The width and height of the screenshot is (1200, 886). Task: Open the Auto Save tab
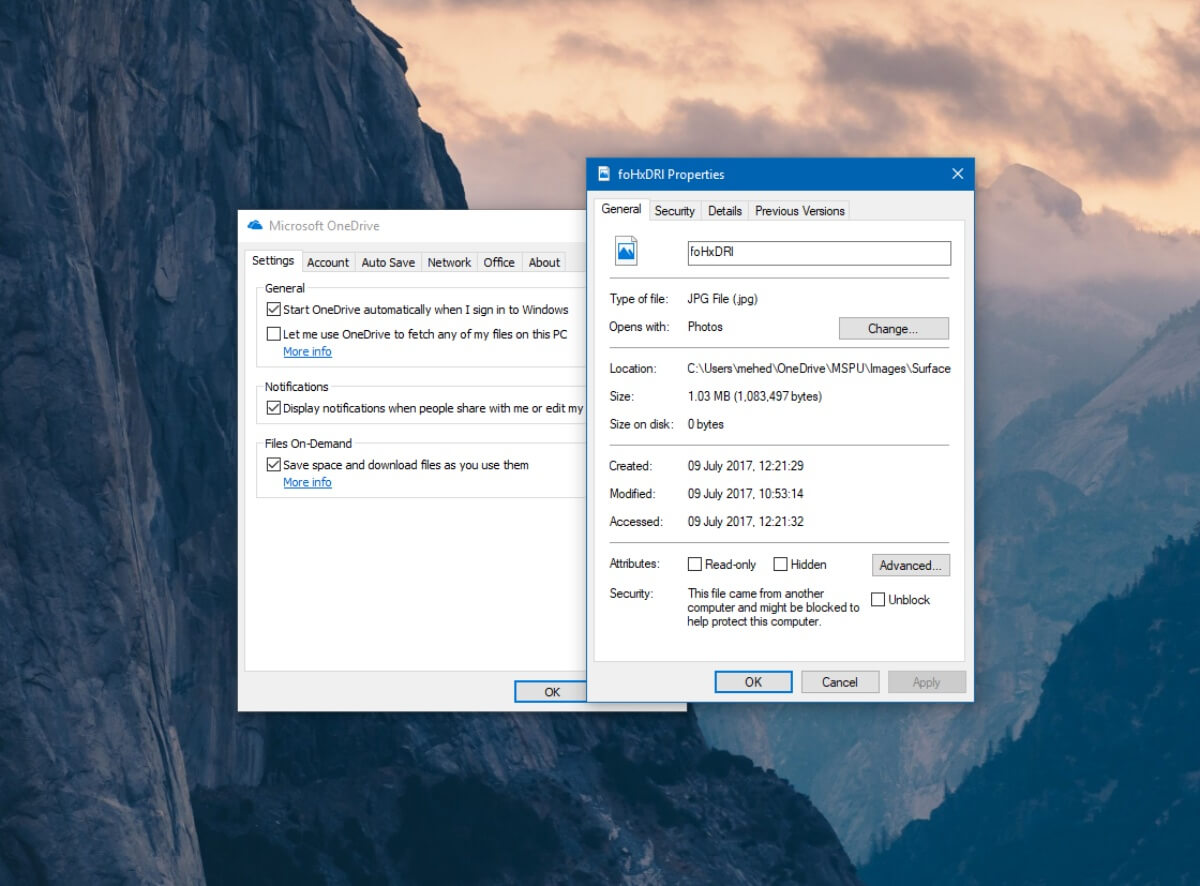pyautogui.click(x=388, y=262)
